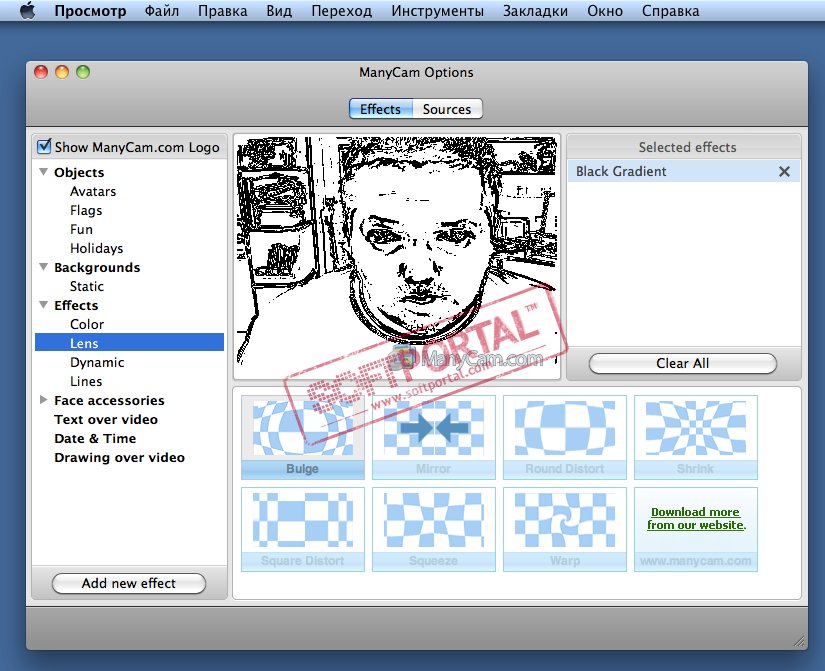The width and height of the screenshot is (825, 671).
Task: Select the Warp lens effect thumbnail
Action: (x=565, y=529)
